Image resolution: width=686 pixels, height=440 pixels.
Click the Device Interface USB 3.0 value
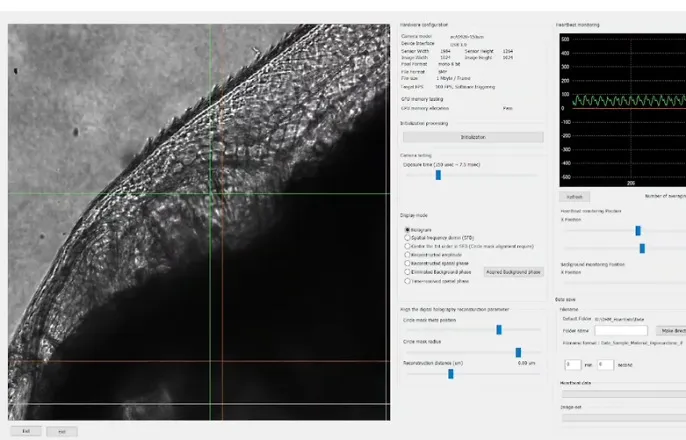coord(458,44)
